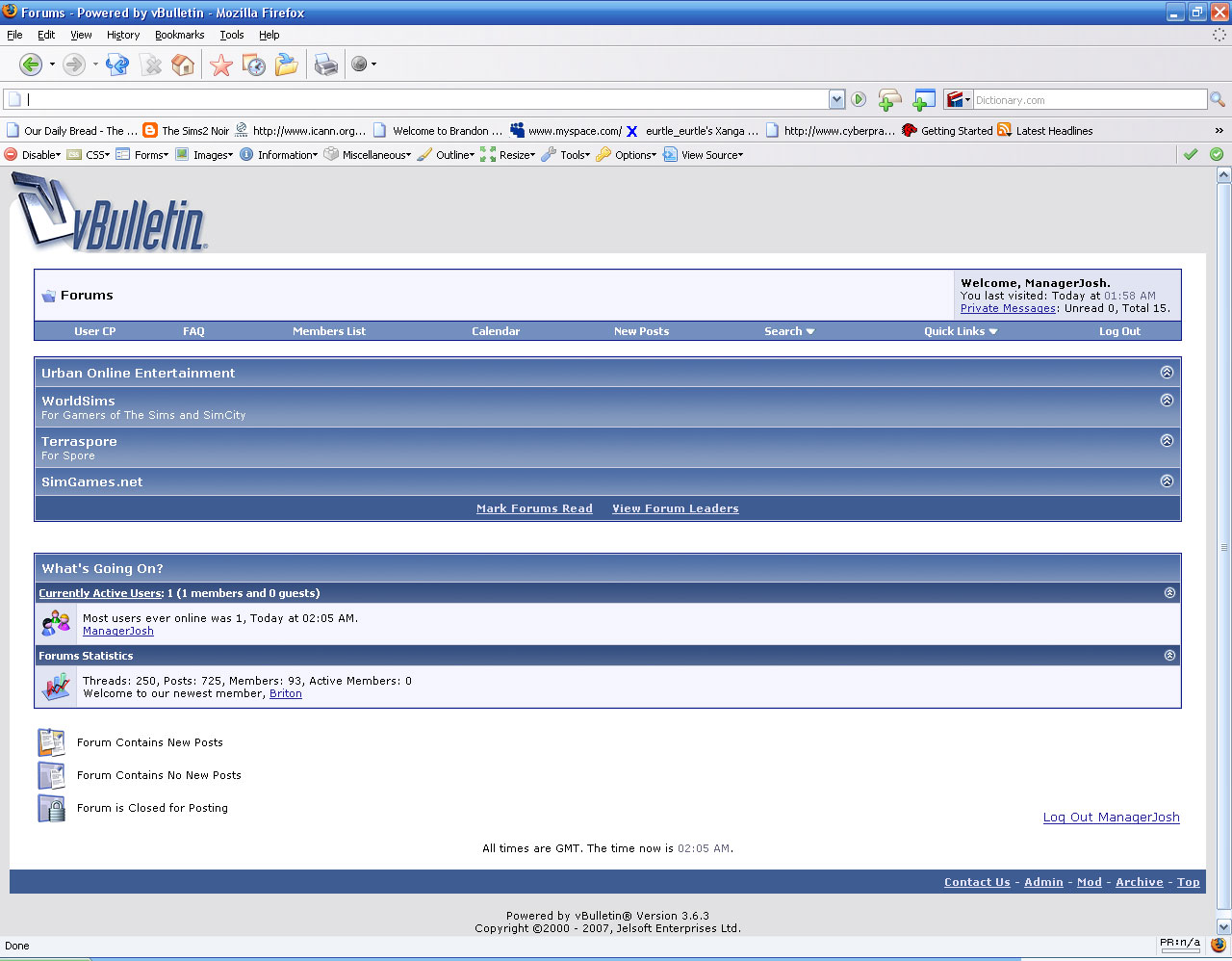Open the address bar history dropdown
Screen dimensions: 1232x961
tap(836, 99)
